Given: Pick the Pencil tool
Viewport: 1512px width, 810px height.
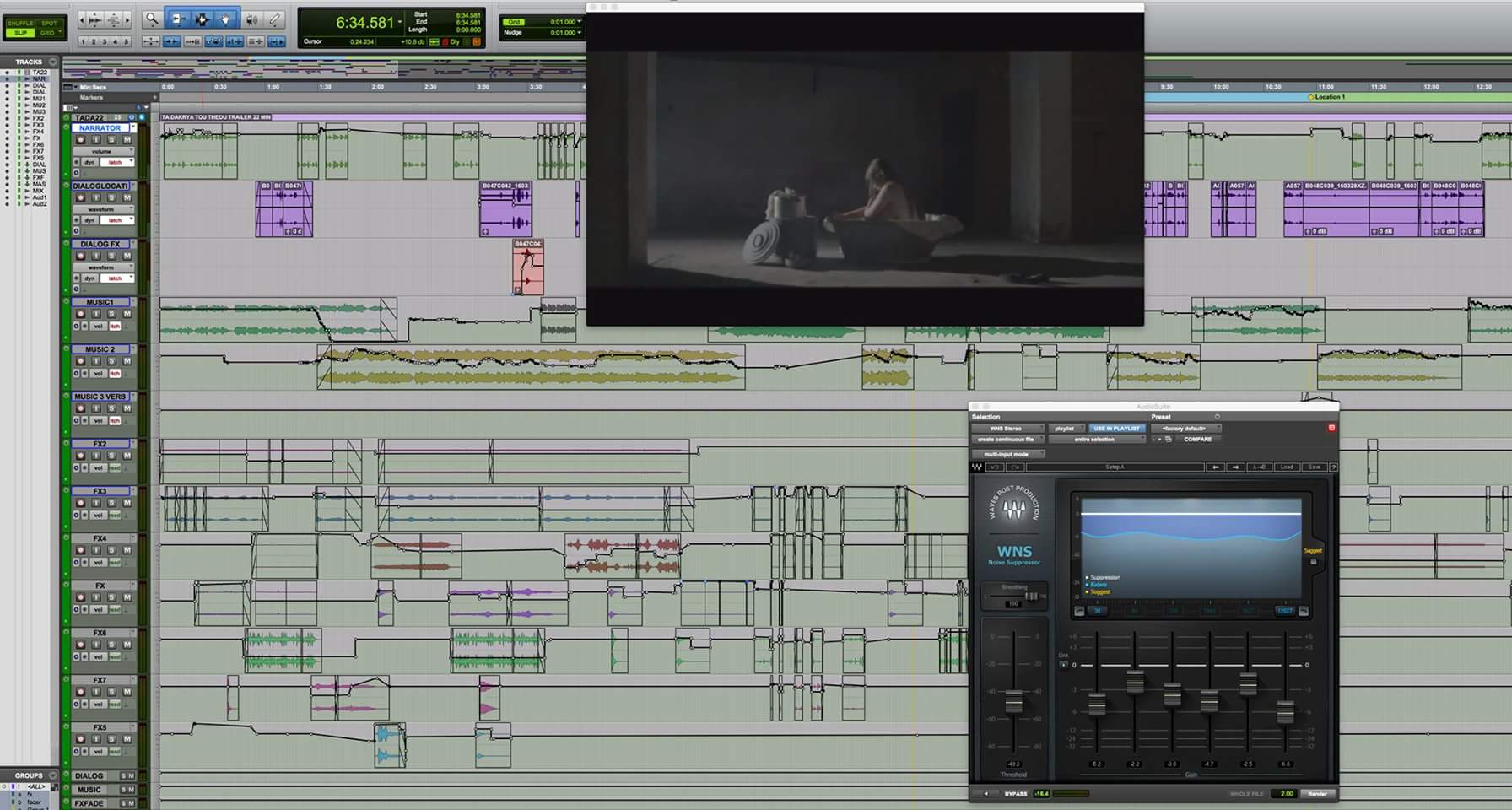Looking at the screenshot, I should (x=274, y=19).
